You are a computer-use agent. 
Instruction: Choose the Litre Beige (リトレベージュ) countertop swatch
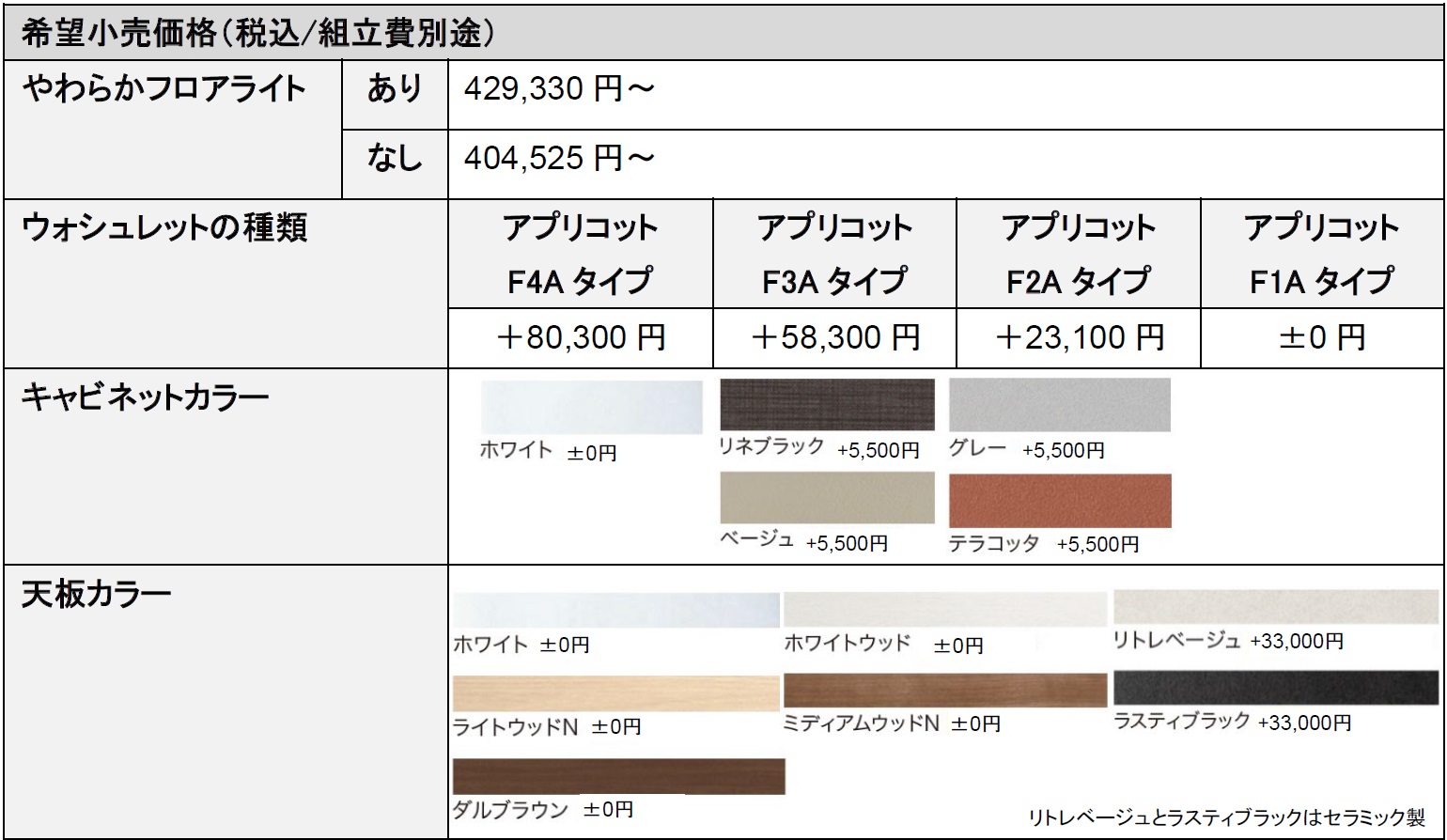(1275, 607)
